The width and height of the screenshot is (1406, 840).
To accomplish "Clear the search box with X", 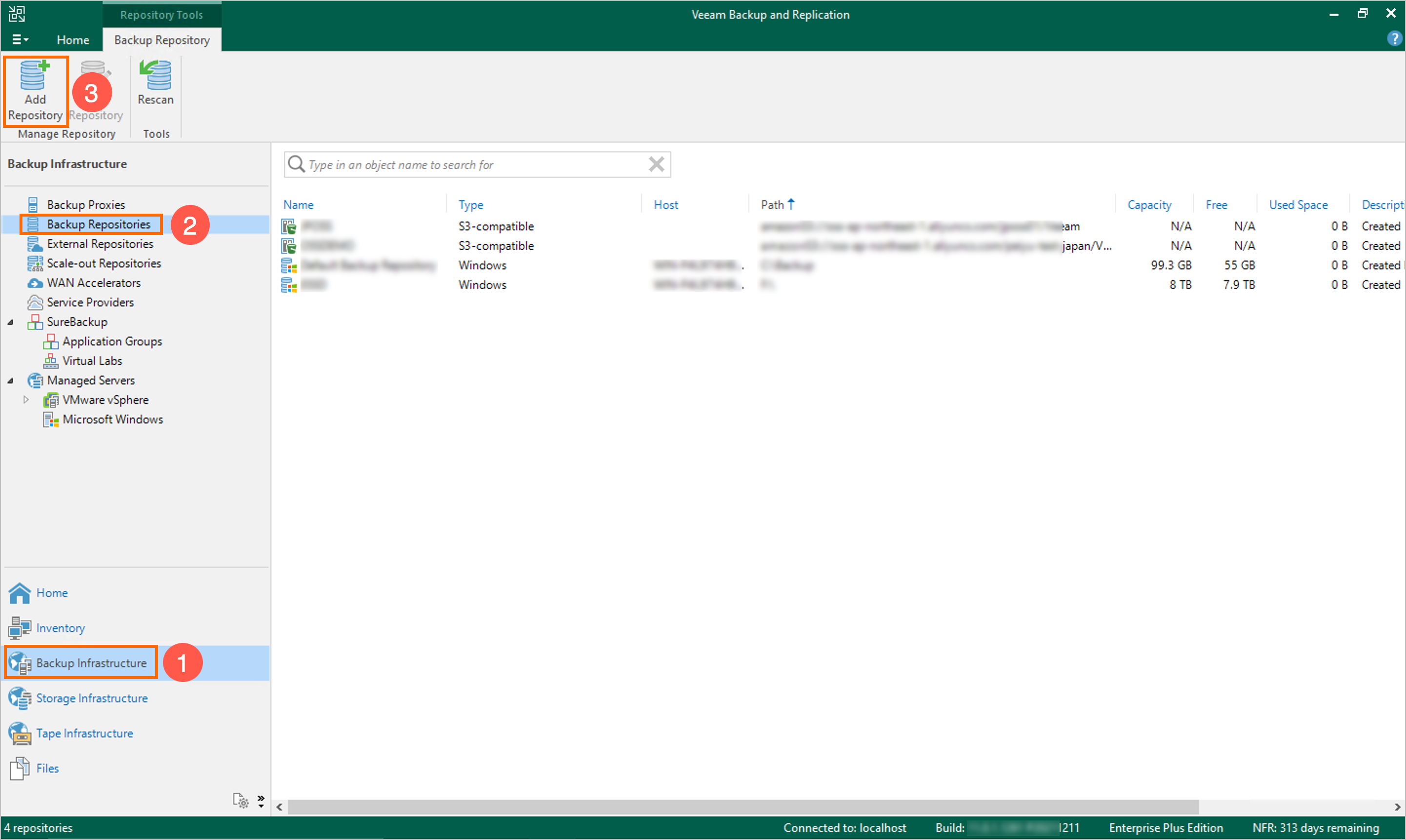I will pos(656,164).
